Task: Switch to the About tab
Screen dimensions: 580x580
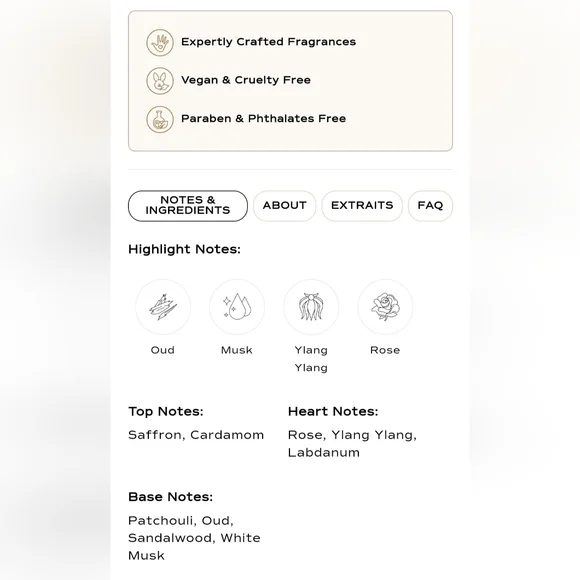Action: pyautogui.click(x=285, y=206)
